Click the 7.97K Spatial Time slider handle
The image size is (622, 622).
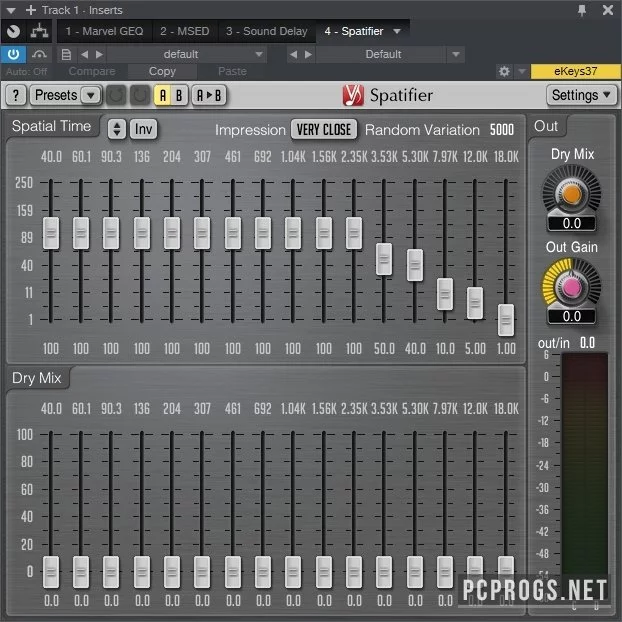pos(445,294)
